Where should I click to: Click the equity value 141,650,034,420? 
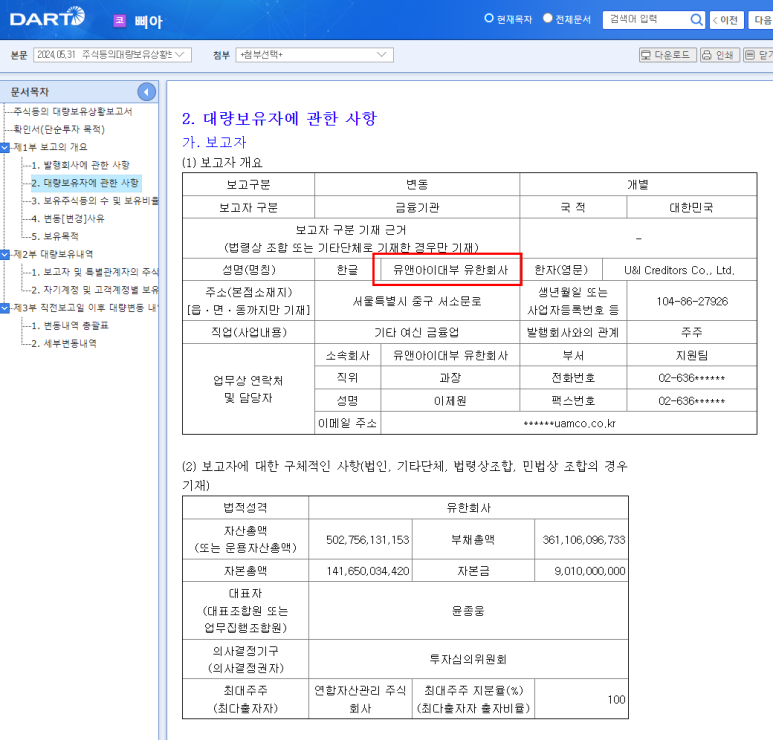coord(367,571)
